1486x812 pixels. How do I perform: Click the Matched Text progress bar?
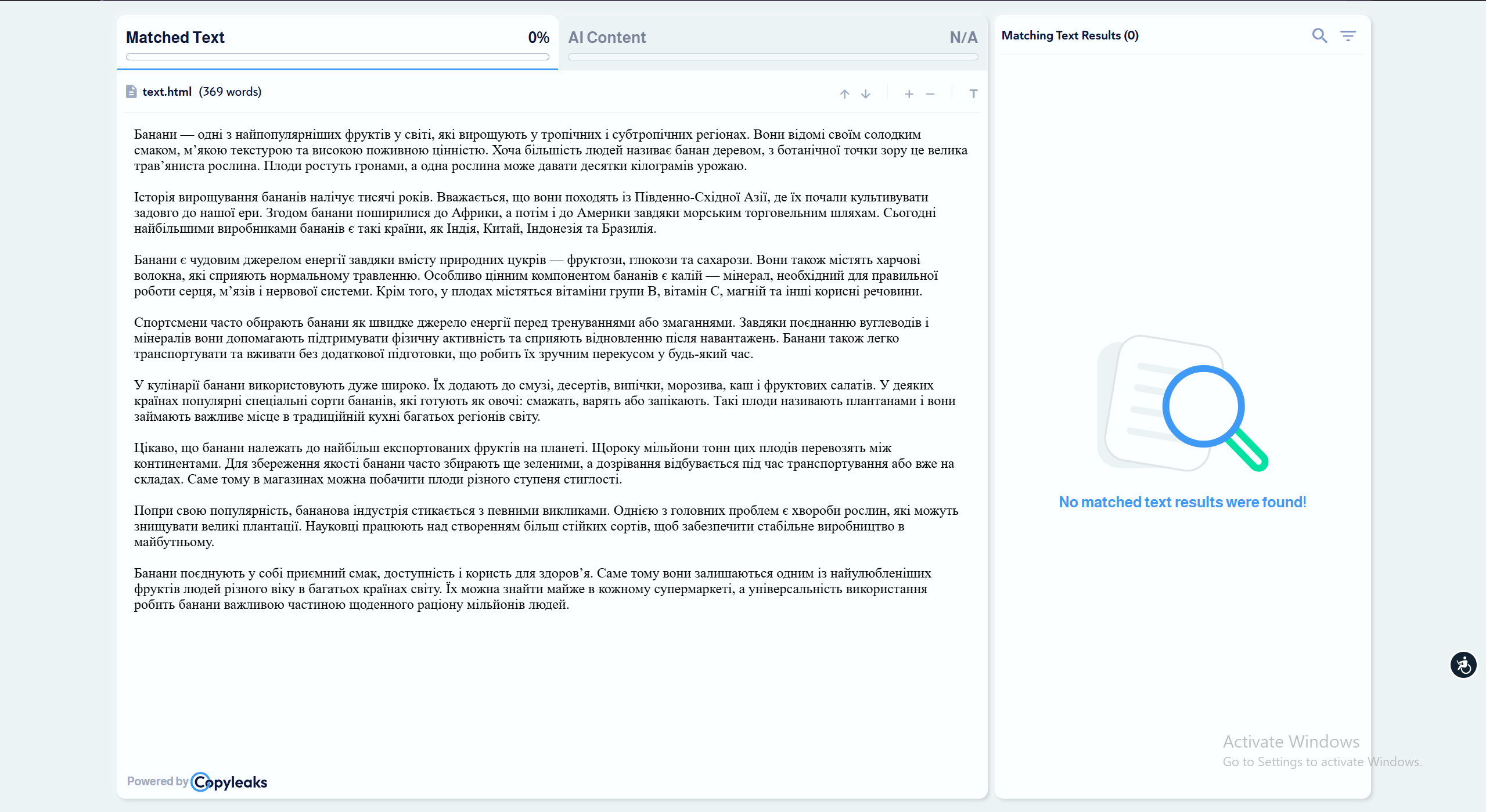coord(337,57)
